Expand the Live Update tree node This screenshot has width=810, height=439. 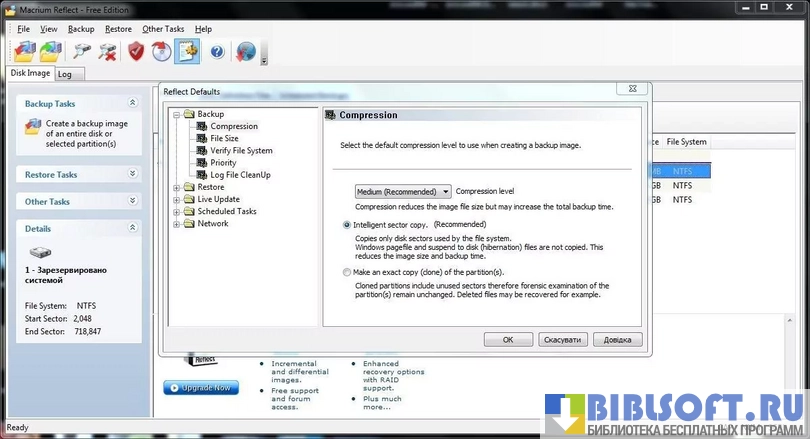coord(177,200)
